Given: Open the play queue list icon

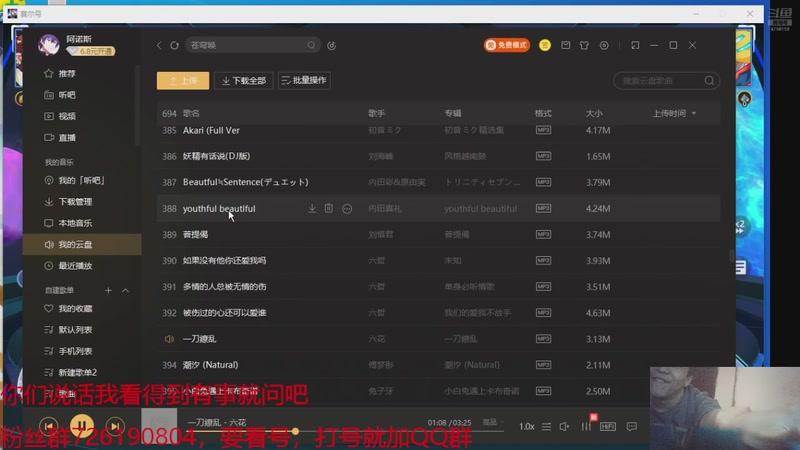Looking at the screenshot, I should click(546, 427).
